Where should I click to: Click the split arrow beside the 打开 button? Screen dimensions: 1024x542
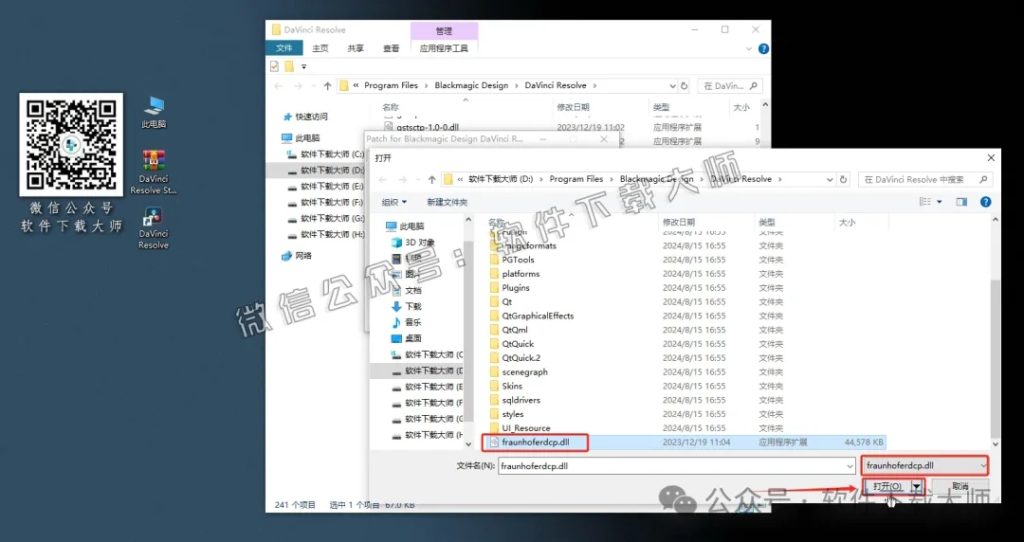917,486
